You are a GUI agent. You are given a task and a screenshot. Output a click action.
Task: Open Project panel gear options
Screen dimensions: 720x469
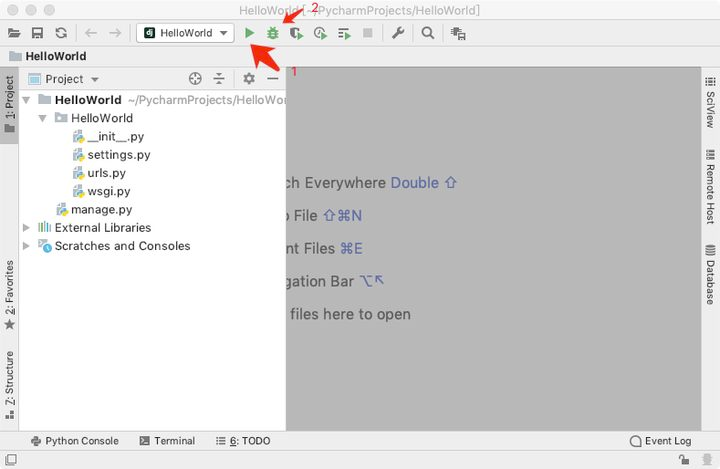(x=249, y=79)
